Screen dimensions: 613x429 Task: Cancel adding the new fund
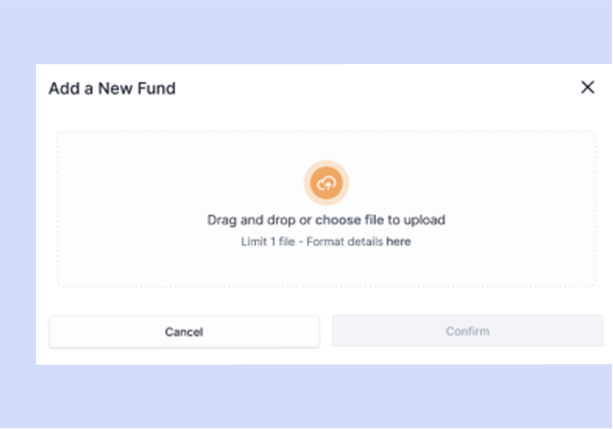pos(184,332)
